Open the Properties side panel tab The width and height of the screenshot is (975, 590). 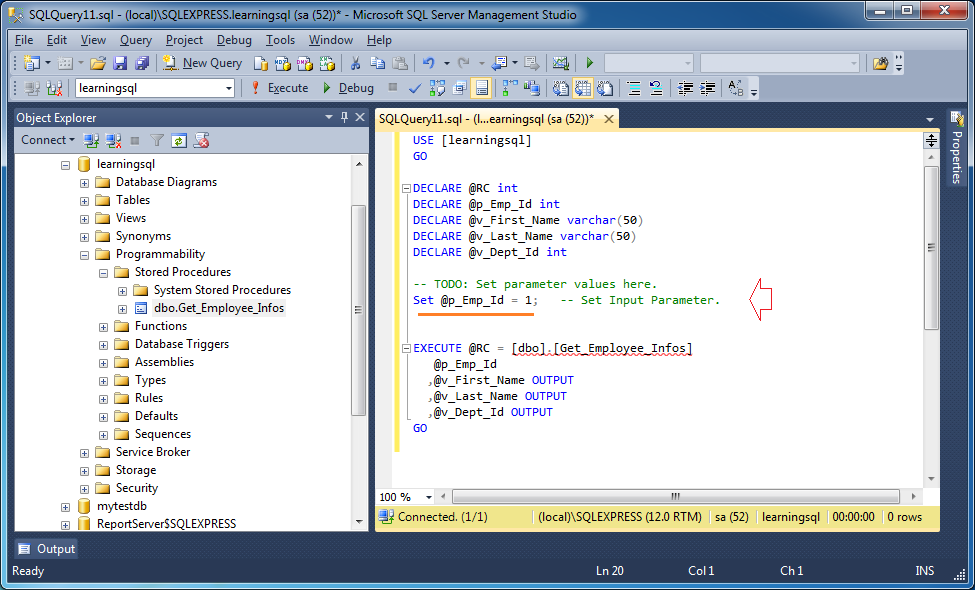956,147
